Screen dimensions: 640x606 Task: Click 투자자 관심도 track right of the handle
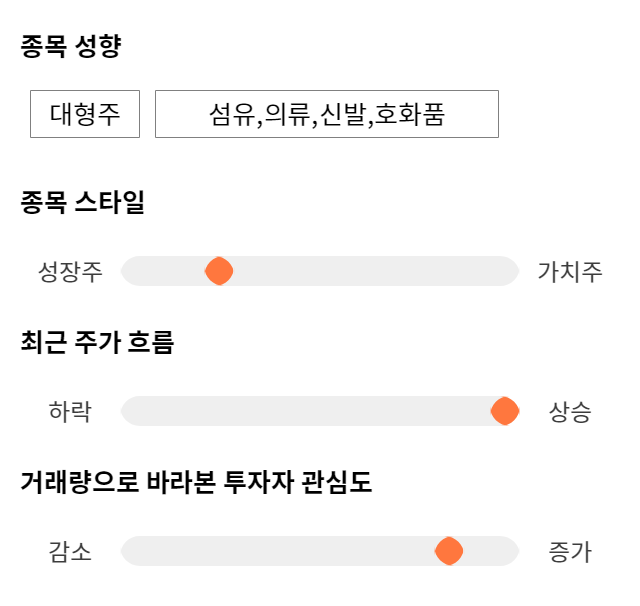pyautogui.click(x=490, y=551)
